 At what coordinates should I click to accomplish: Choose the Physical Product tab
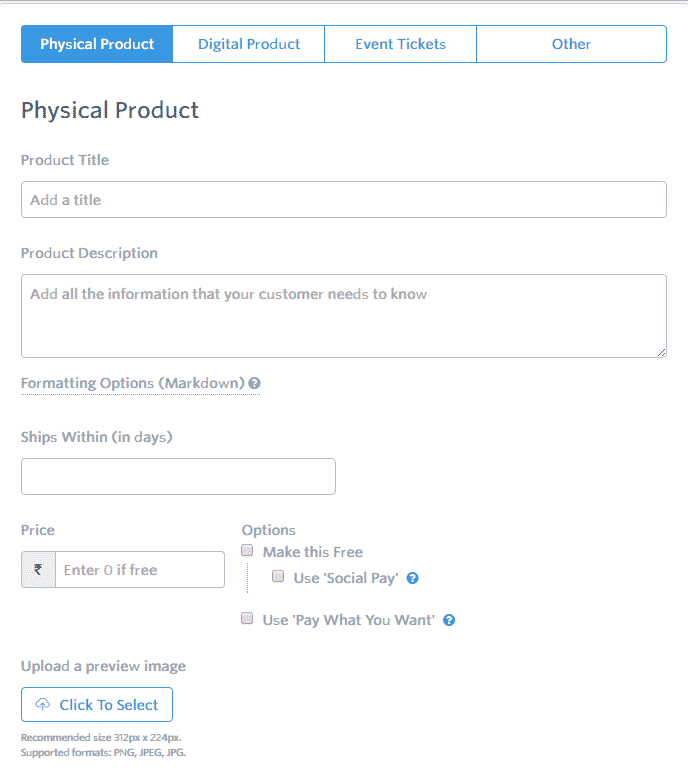coord(97,44)
